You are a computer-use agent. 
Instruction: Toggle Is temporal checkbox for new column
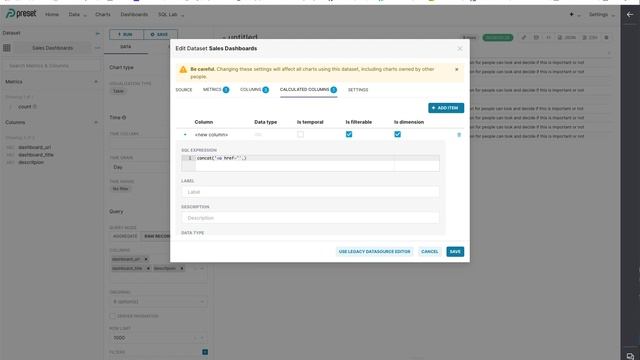pyautogui.click(x=300, y=134)
